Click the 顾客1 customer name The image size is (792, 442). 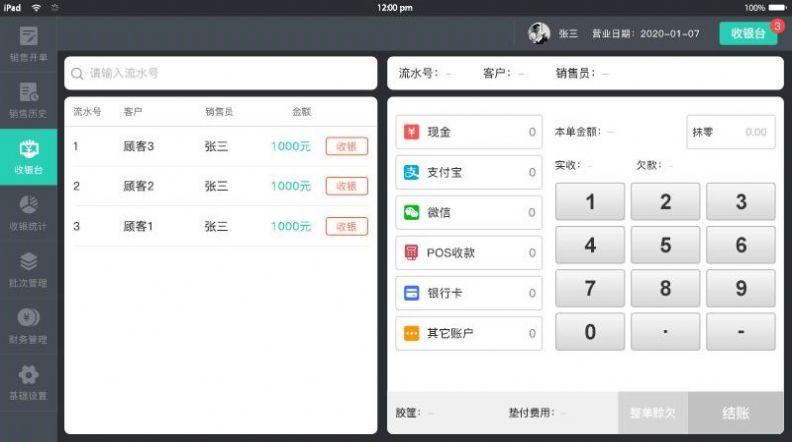pyautogui.click(x=138, y=226)
